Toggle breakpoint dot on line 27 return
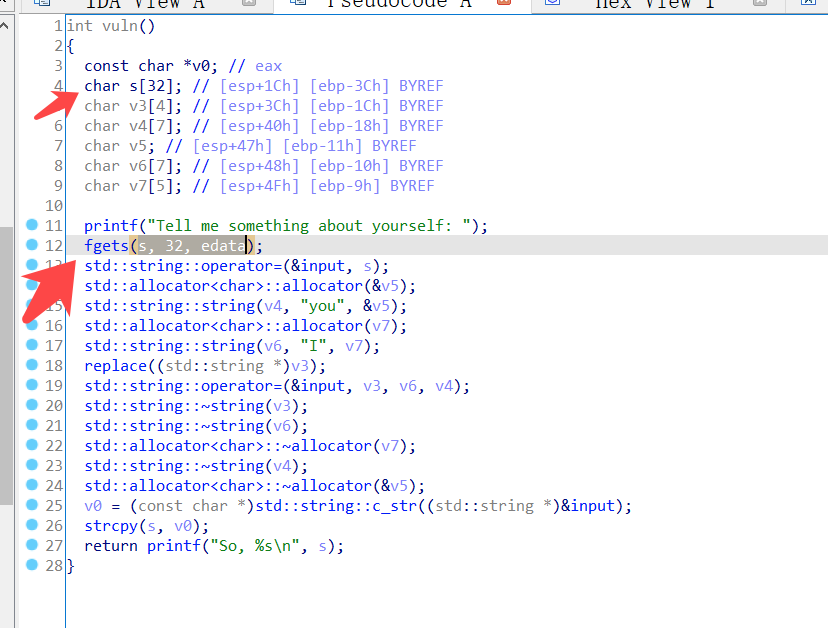This screenshot has height=628, width=828. coord(32,545)
